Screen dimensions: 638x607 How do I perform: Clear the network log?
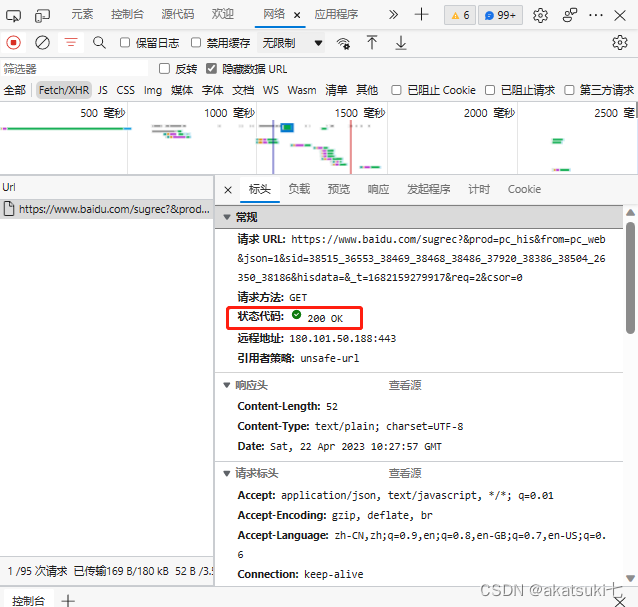click(x=42, y=42)
